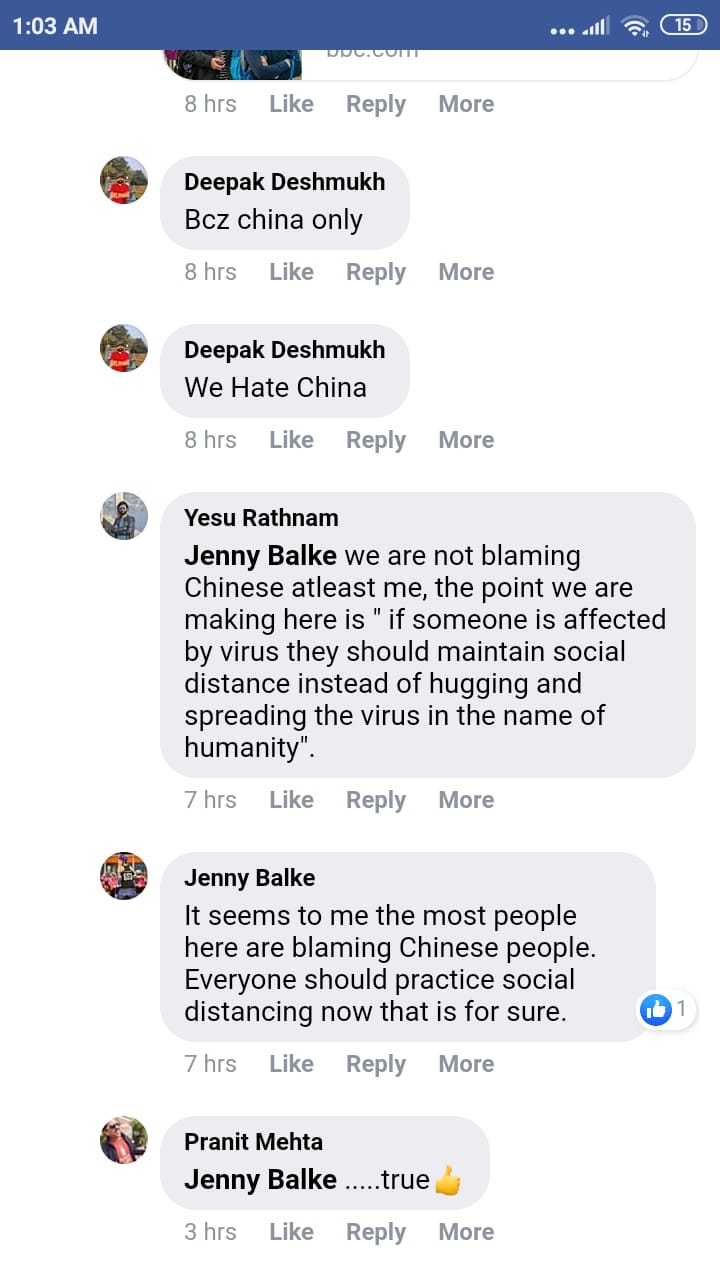Tap avatar beside 'Bcz china only' comment
The width and height of the screenshot is (720, 1280).
[x=124, y=180]
